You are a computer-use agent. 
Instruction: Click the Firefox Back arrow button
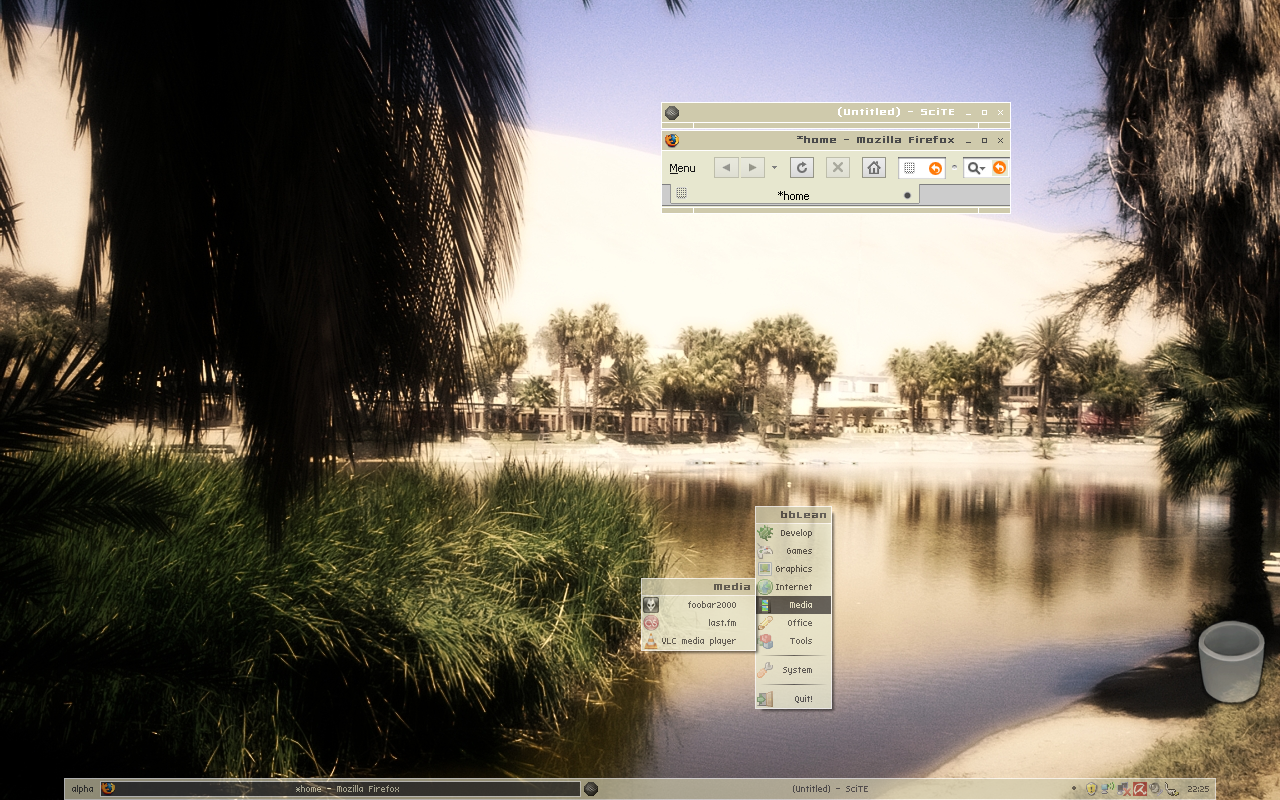pyautogui.click(x=726, y=168)
